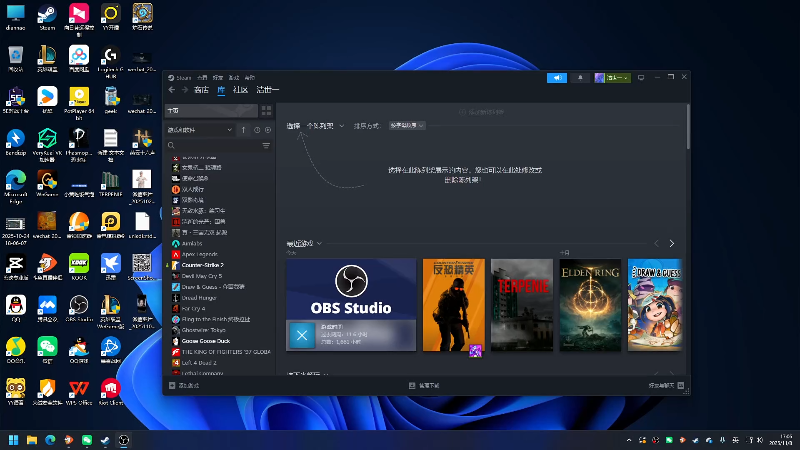
Task: Select Devil May Cry 5 in list
Action: pos(202,276)
